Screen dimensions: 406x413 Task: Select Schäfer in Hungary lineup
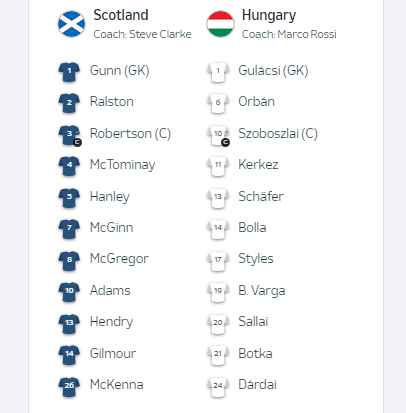pyautogui.click(x=261, y=196)
